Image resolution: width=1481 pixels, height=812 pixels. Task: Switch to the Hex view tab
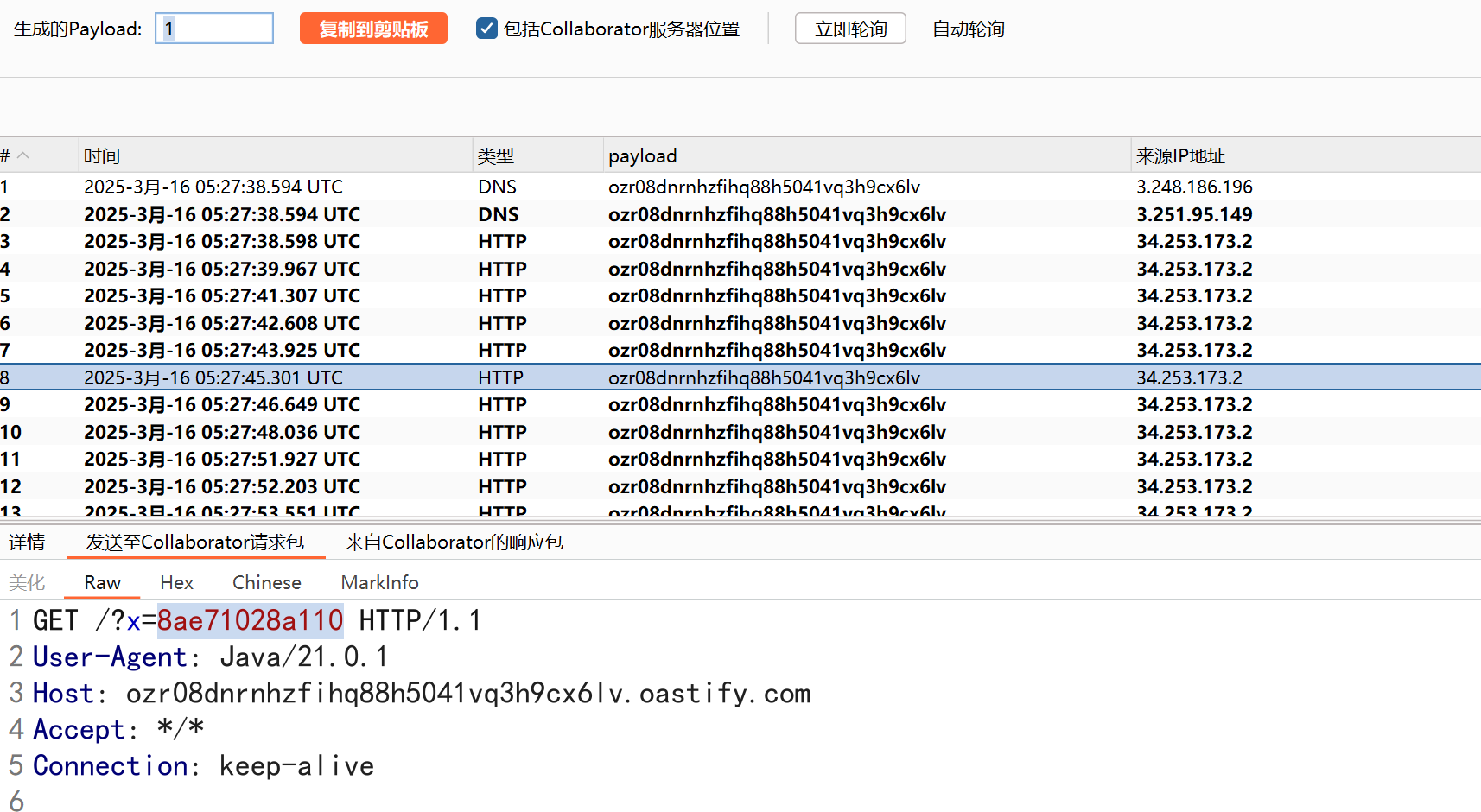(x=176, y=583)
